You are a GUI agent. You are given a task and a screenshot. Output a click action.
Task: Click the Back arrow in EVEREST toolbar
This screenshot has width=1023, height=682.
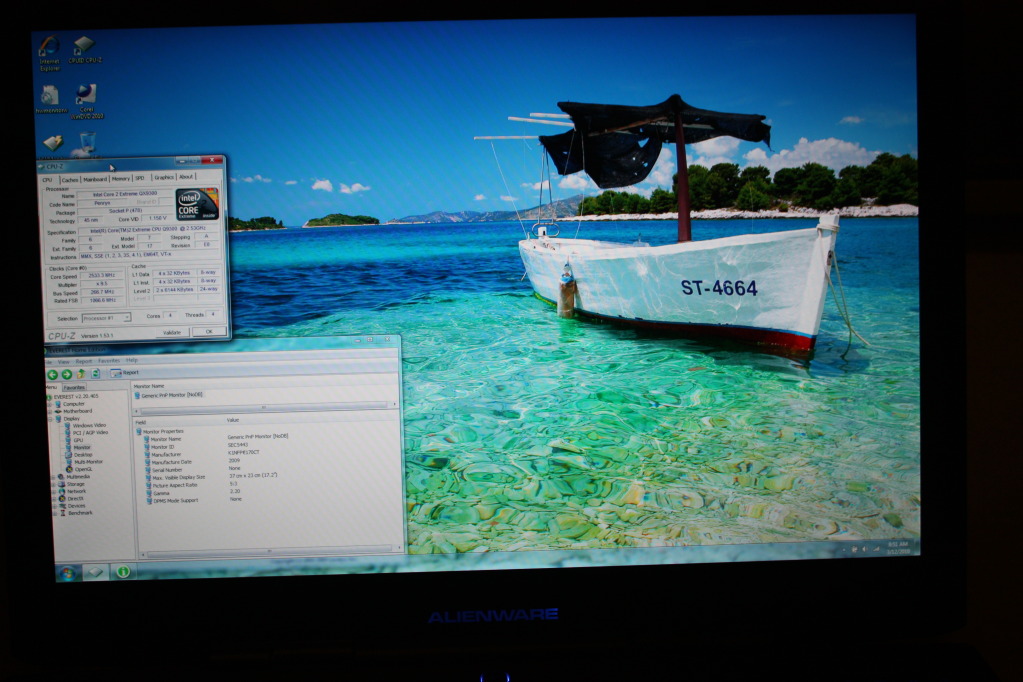[x=52, y=375]
